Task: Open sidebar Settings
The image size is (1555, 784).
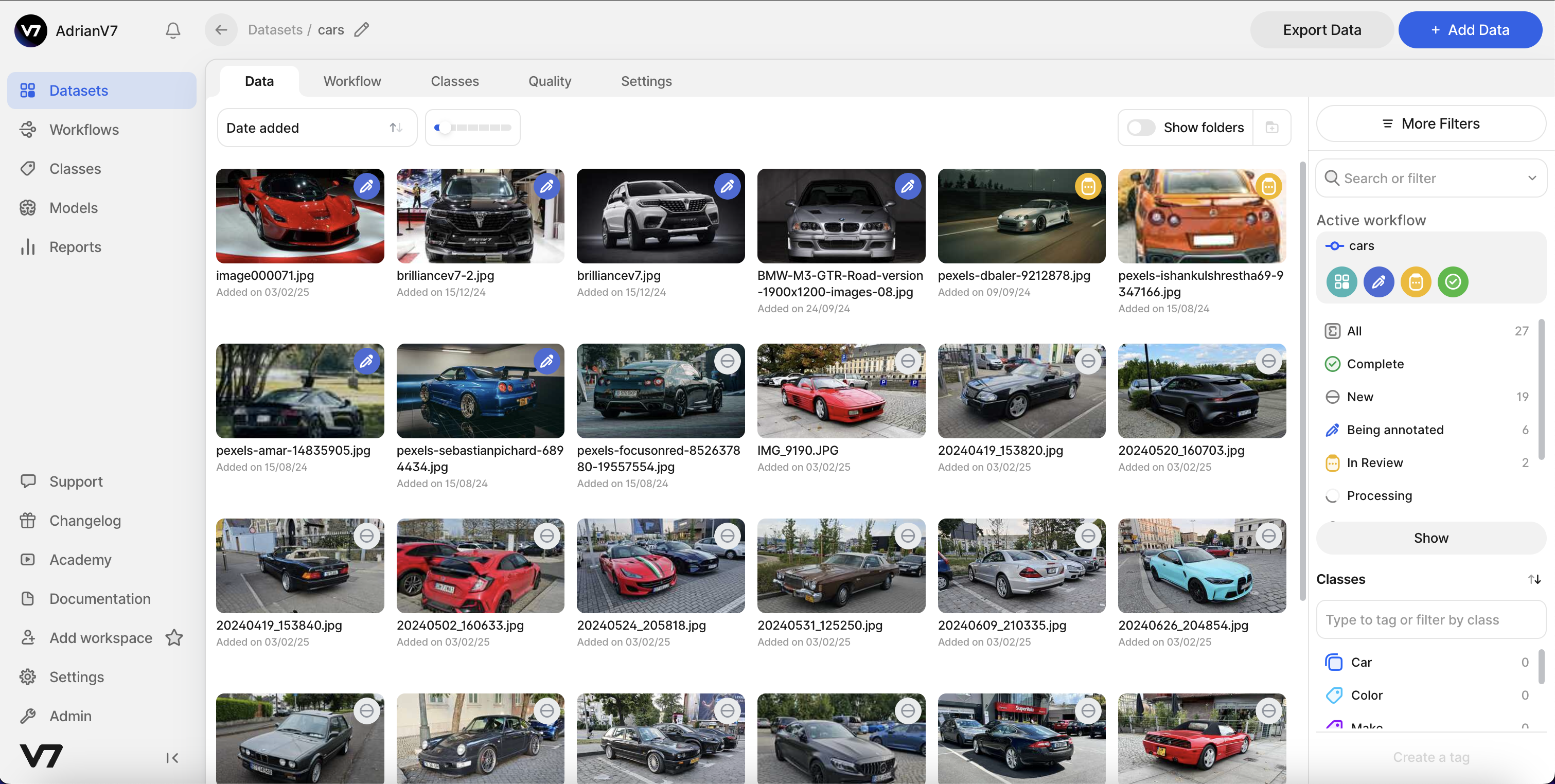Action: (x=101, y=676)
